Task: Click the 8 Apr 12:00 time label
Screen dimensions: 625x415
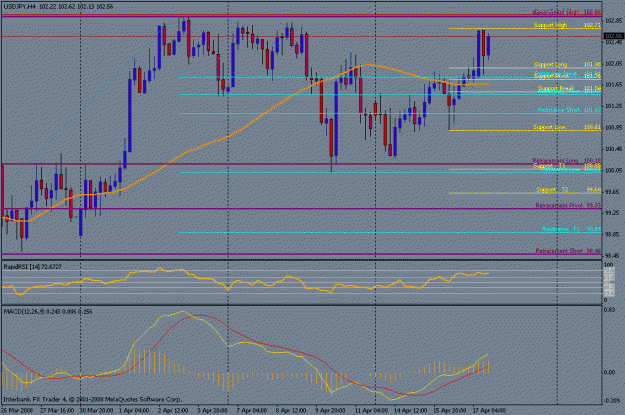Action: click(x=291, y=410)
